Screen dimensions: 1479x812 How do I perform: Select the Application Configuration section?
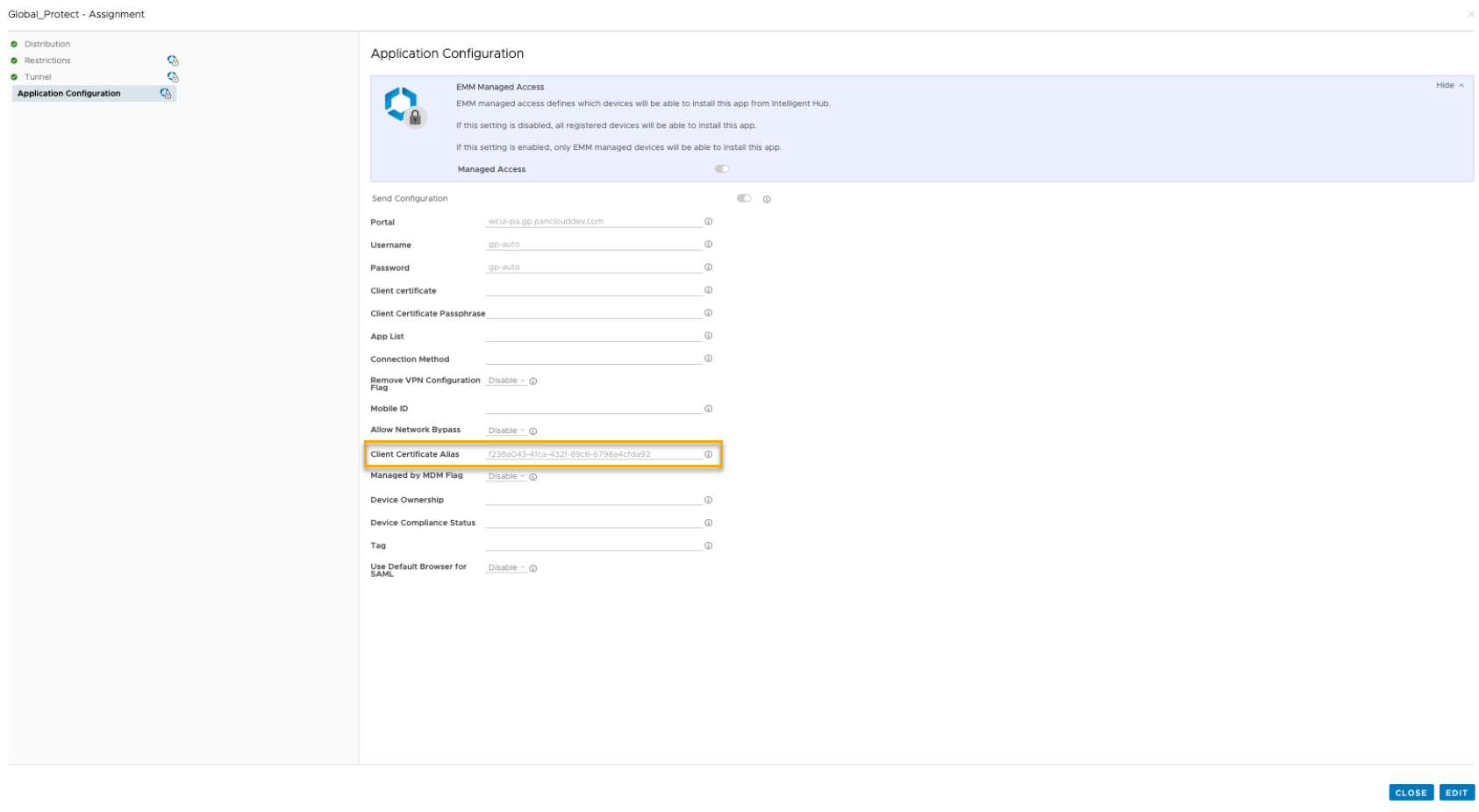(68, 93)
